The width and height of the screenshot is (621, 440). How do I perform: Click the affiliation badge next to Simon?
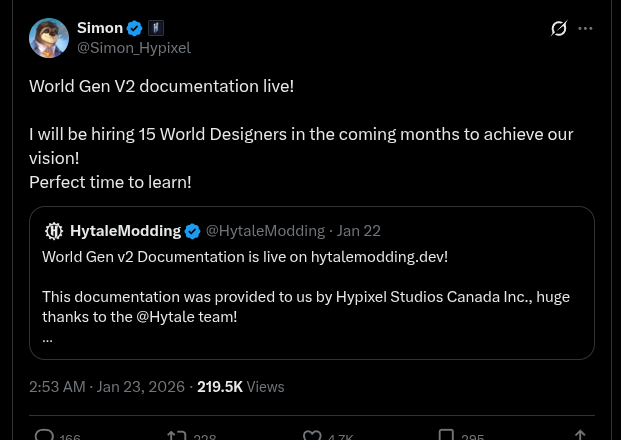pos(156,28)
